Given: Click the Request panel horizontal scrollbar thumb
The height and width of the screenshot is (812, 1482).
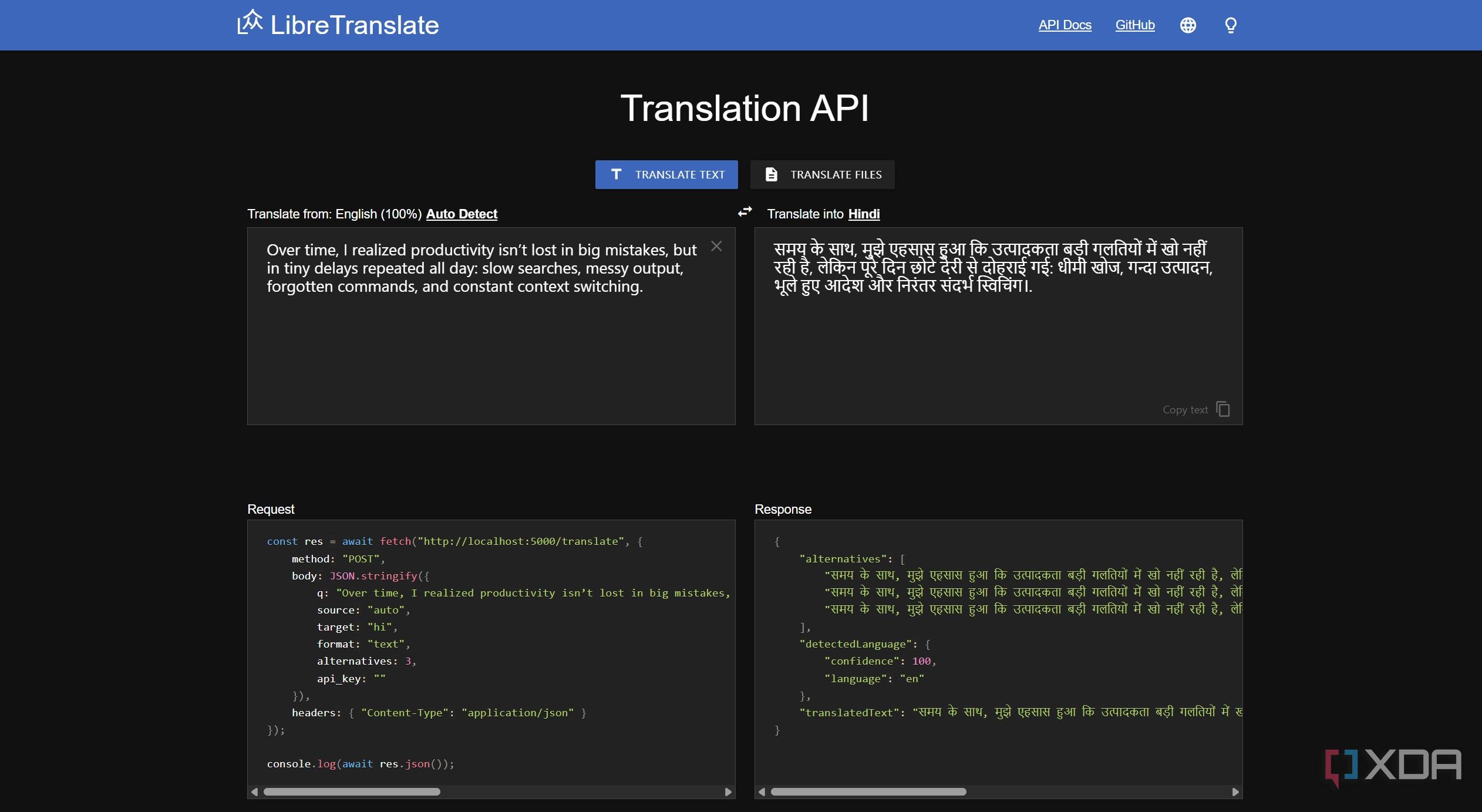Looking at the screenshot, I should click(x=352, y=791).
